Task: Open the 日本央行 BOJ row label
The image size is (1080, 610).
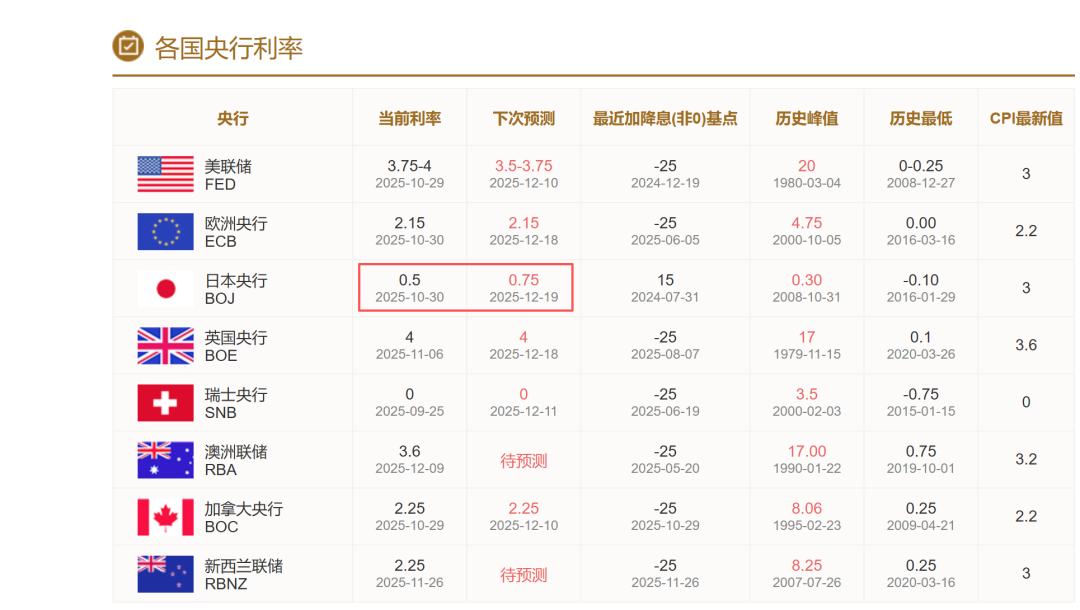Action: [x=236, y=289]
